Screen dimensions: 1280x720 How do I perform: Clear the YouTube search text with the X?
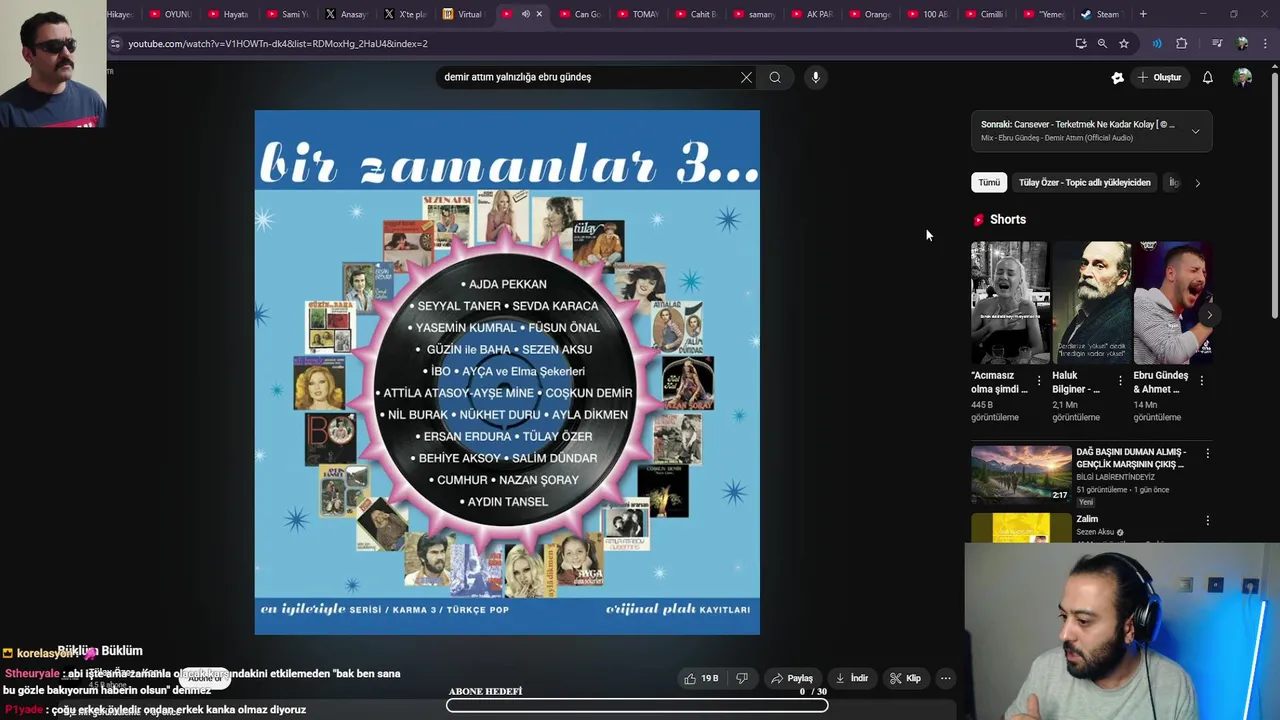coord(746,77)
